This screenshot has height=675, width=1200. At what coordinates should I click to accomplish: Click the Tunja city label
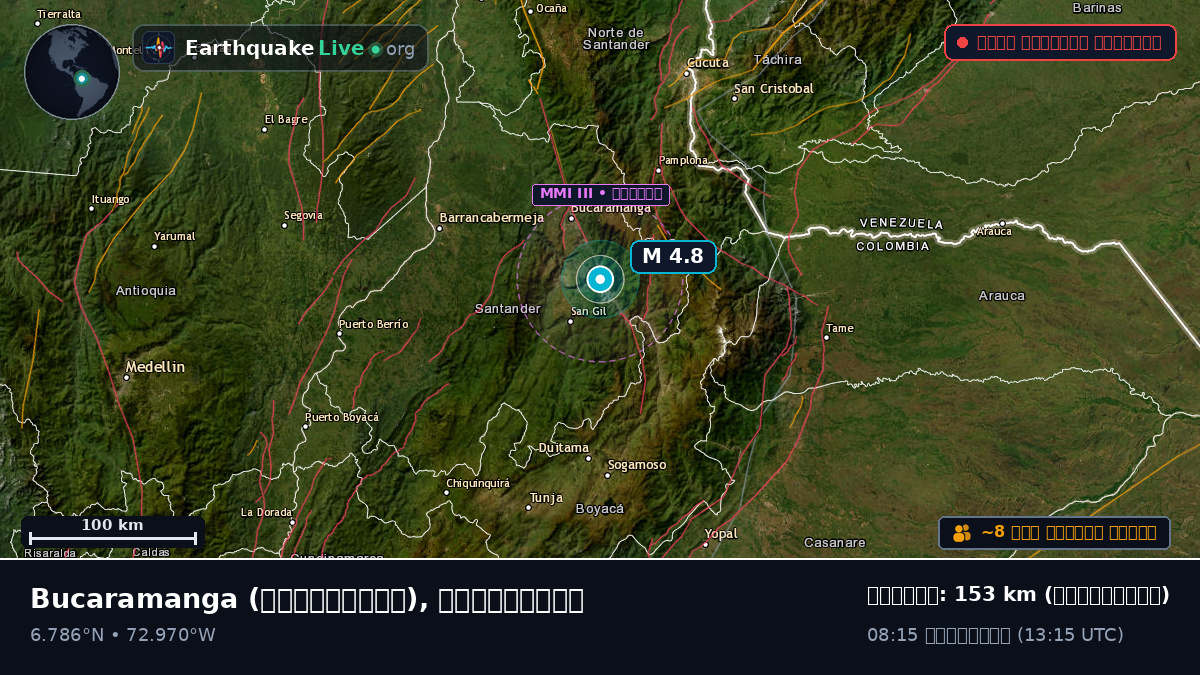[546, 498]
